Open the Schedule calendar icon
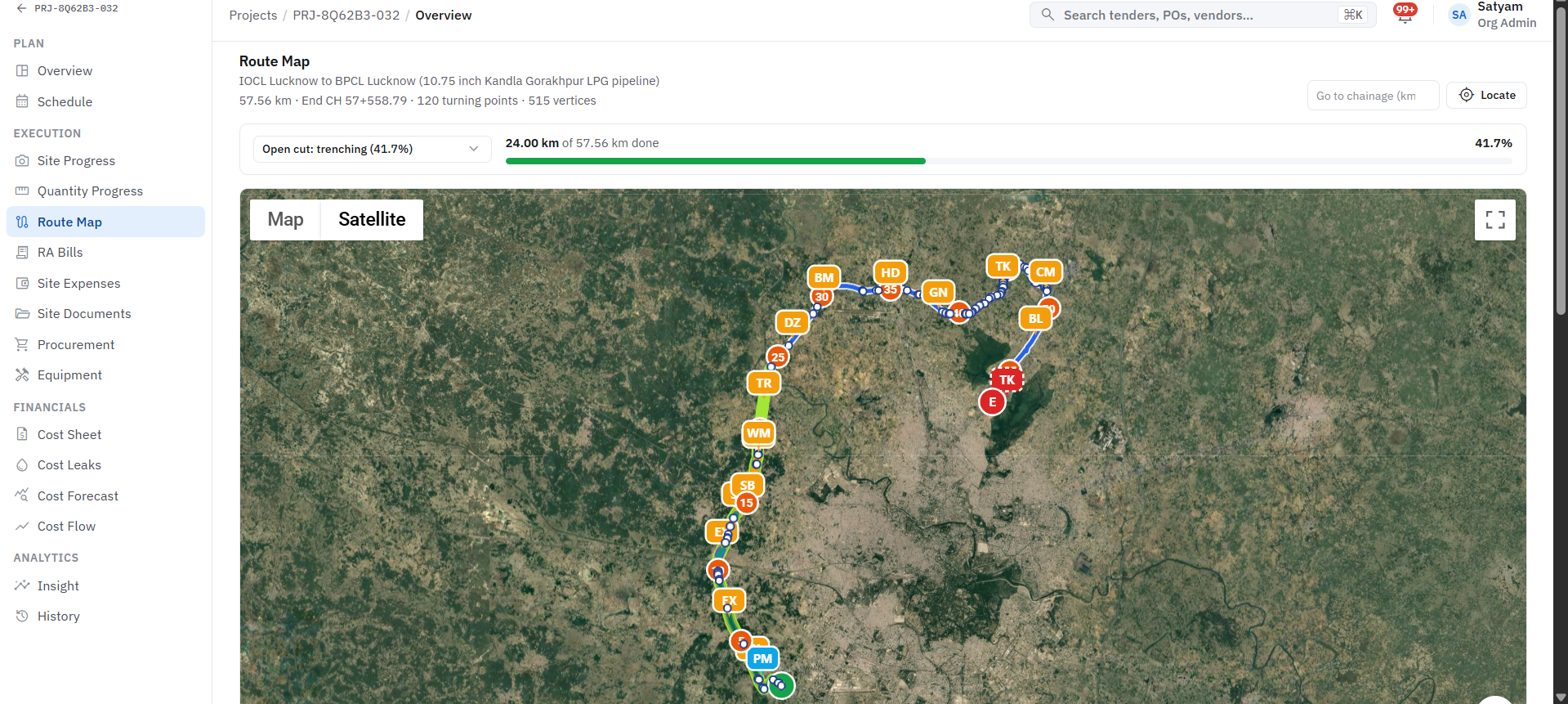 (x=22, y=101)
